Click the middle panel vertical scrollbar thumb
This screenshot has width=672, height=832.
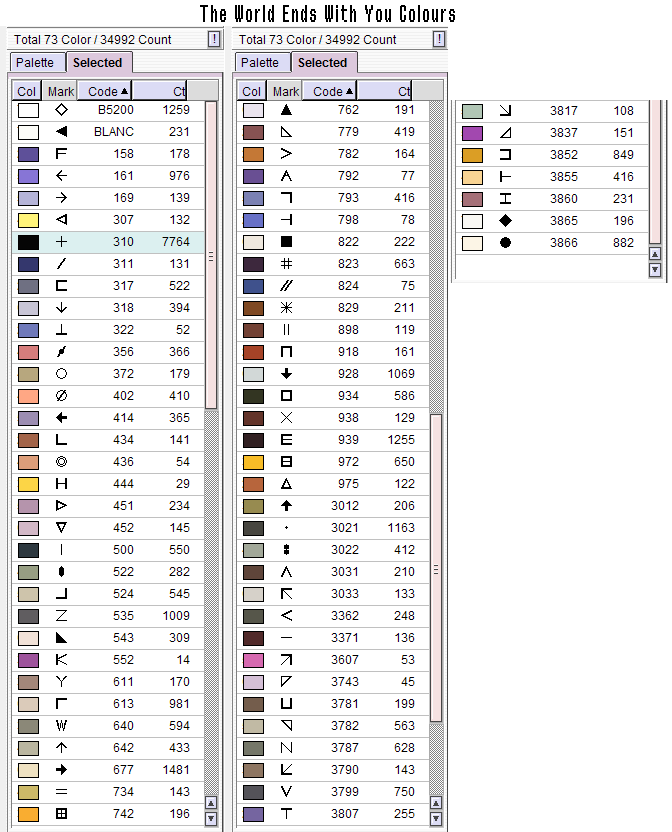coord(436,568)
